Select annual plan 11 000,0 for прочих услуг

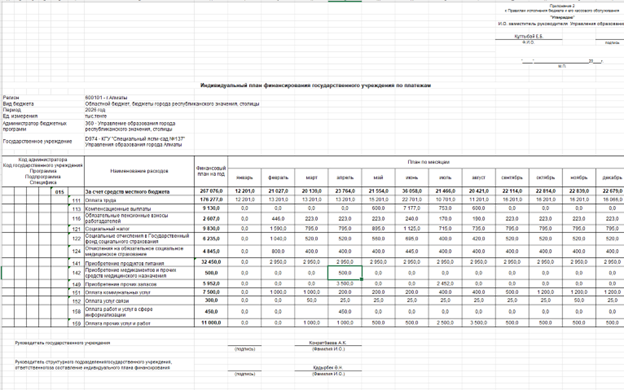tap(211, 323)
